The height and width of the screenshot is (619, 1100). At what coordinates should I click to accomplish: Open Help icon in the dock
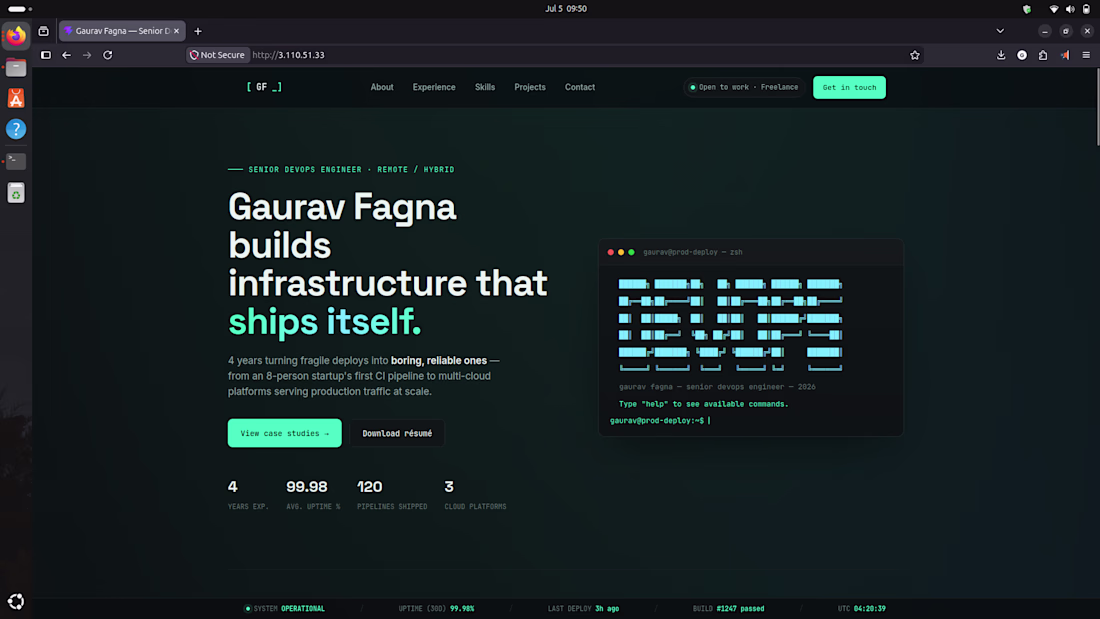(16, 129)
